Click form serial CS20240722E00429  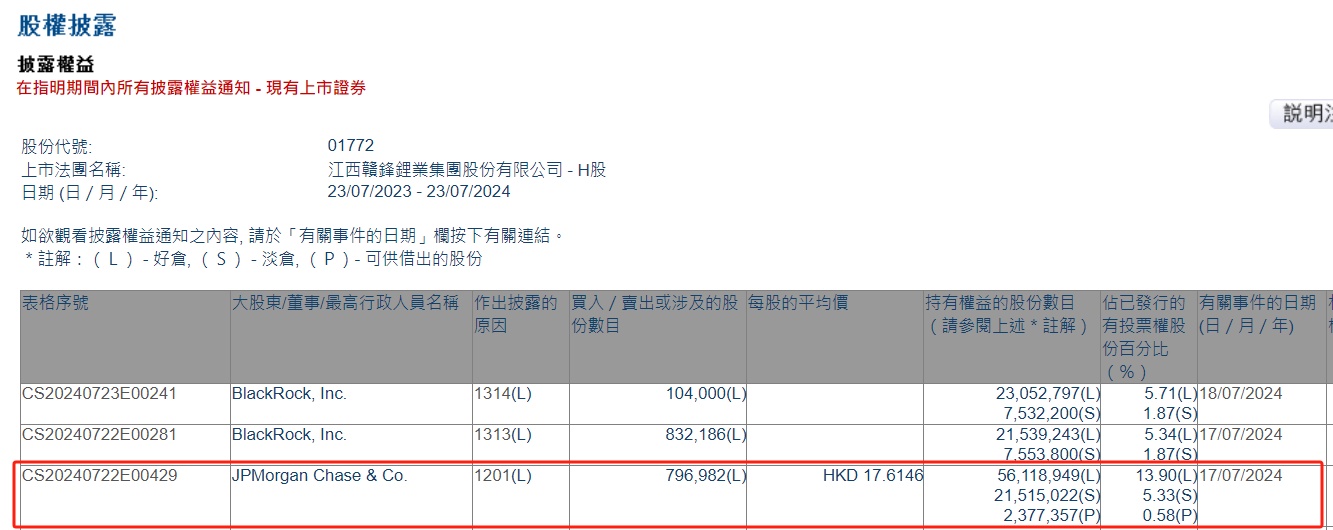click(x=99, y=476)
